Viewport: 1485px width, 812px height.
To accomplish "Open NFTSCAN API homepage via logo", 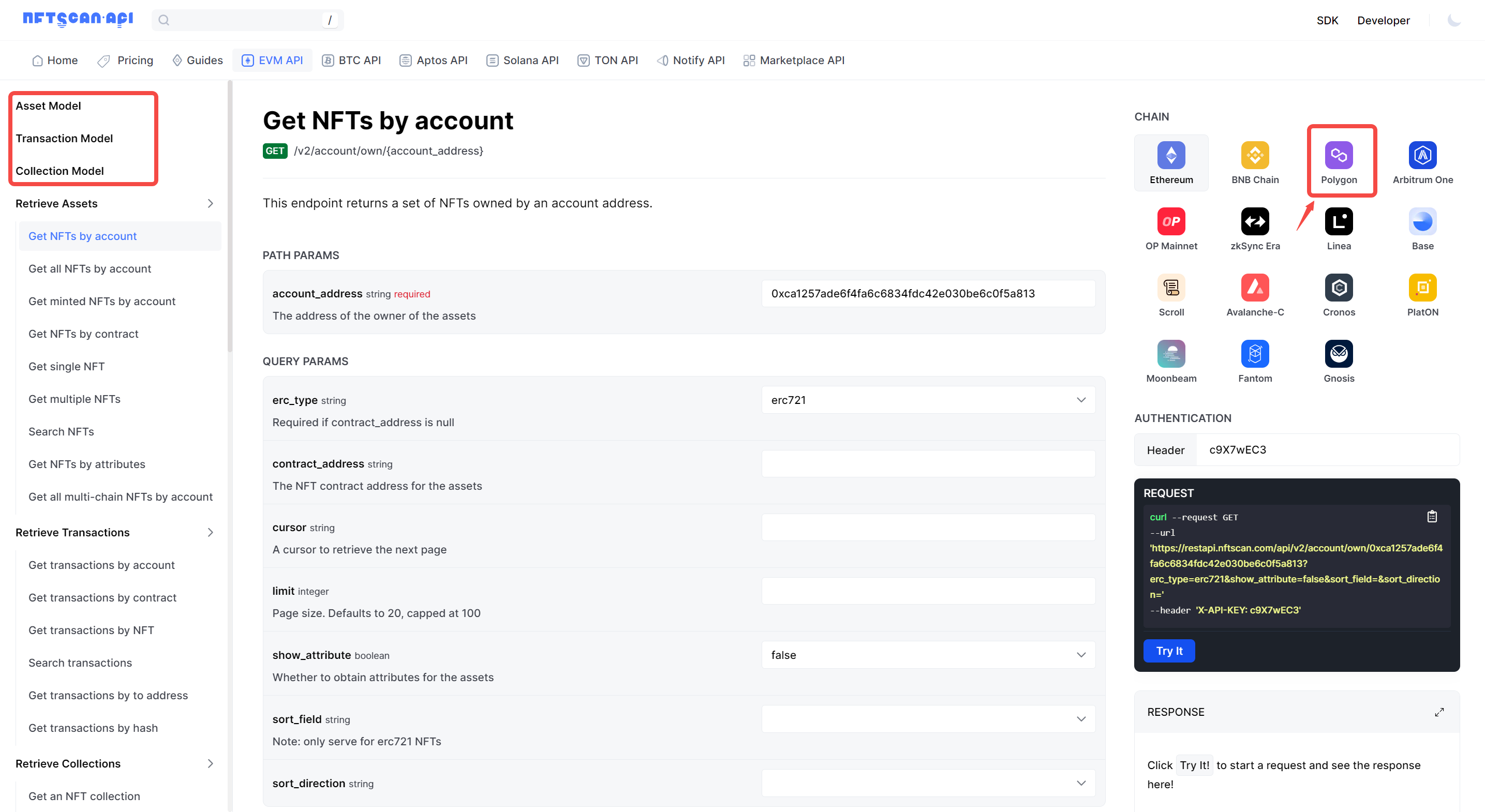I will [77, 19].
